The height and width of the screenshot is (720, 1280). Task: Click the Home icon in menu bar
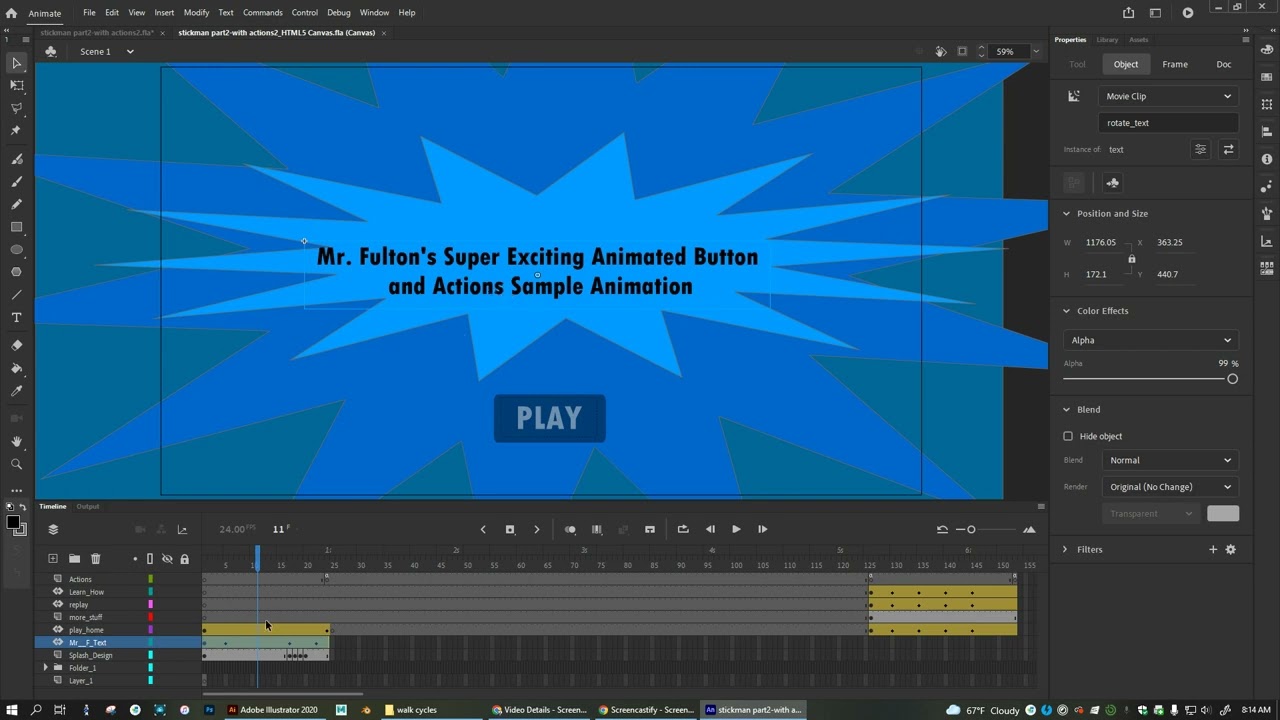pos(11,13)
